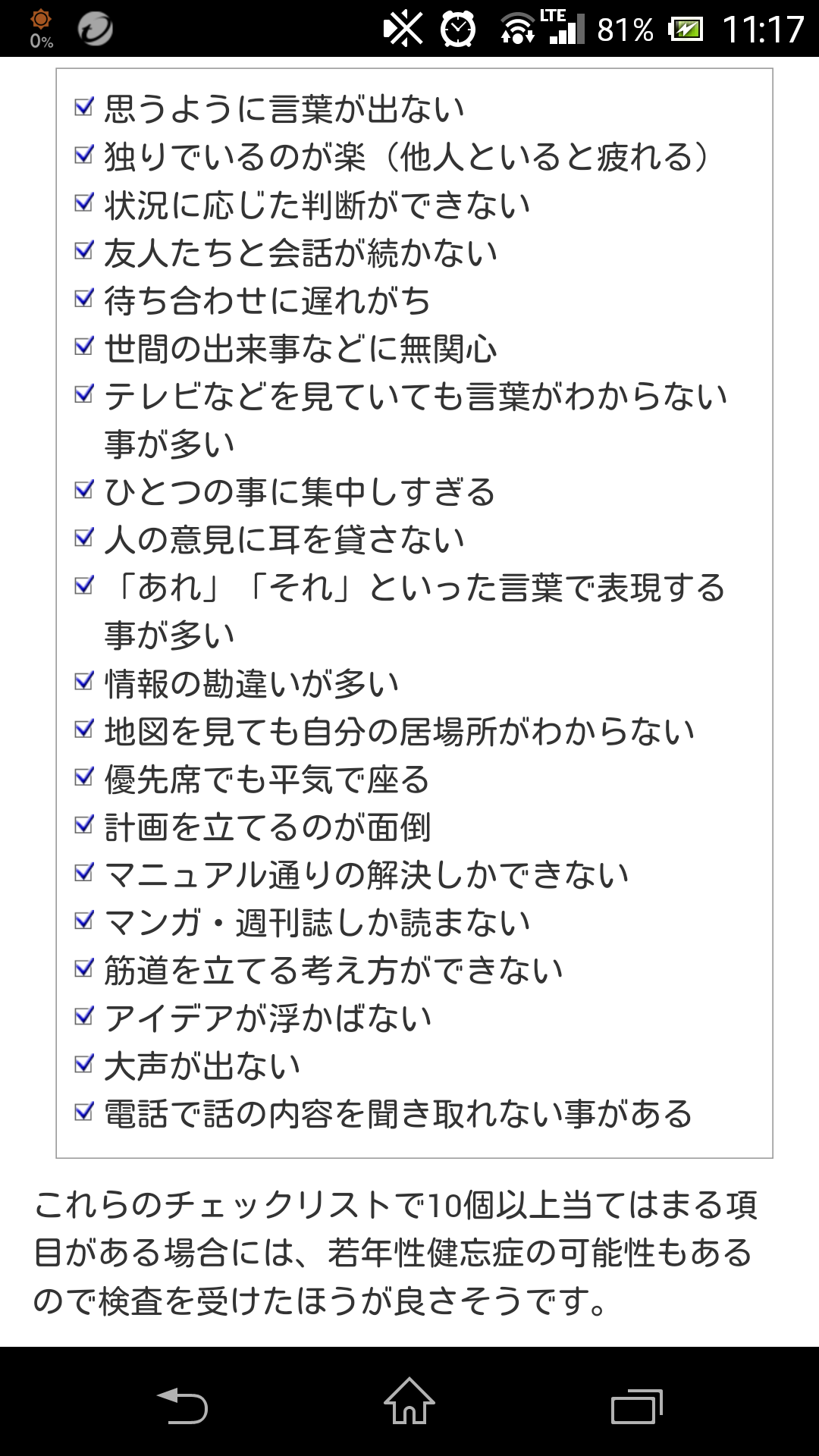Tap the LTE signal strength icon
The width and height of the screenshot is (819, 1456).
563,27
